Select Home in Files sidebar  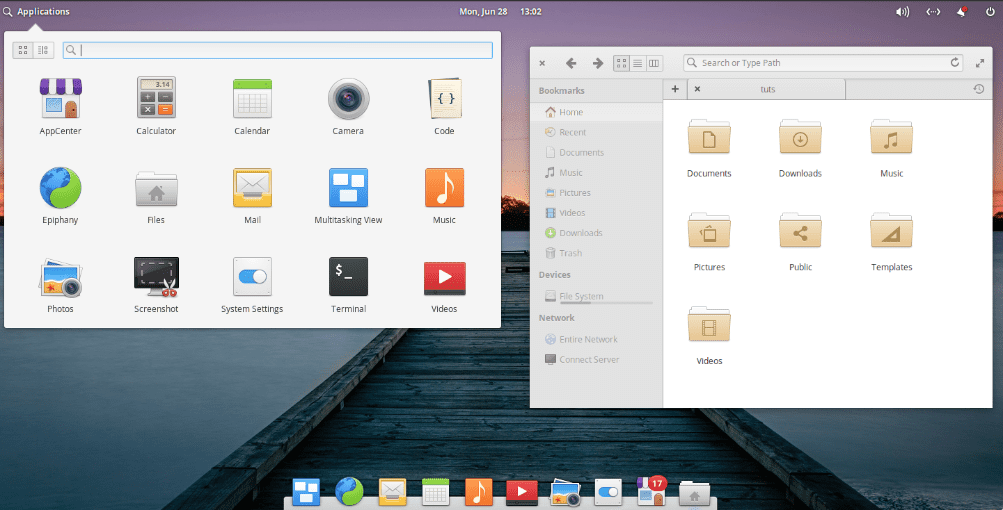click(x=596, y=112)
